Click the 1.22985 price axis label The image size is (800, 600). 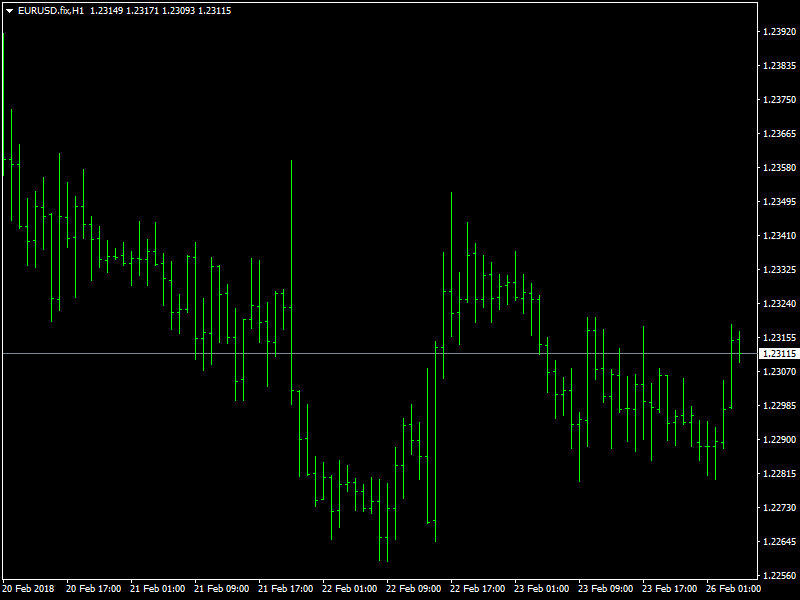click(779, 406)
